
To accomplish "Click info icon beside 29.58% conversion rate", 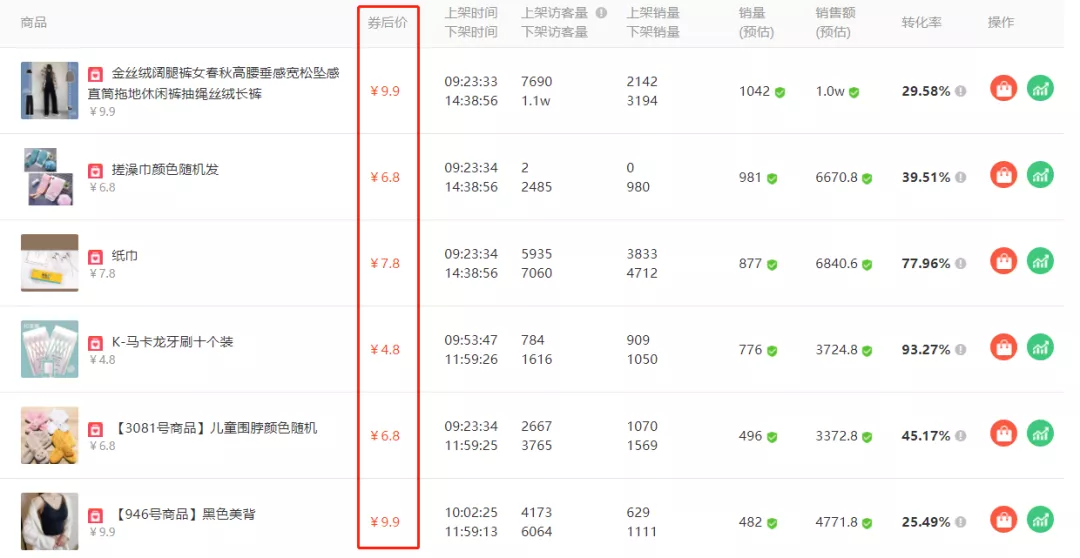I will pos(960,91).
